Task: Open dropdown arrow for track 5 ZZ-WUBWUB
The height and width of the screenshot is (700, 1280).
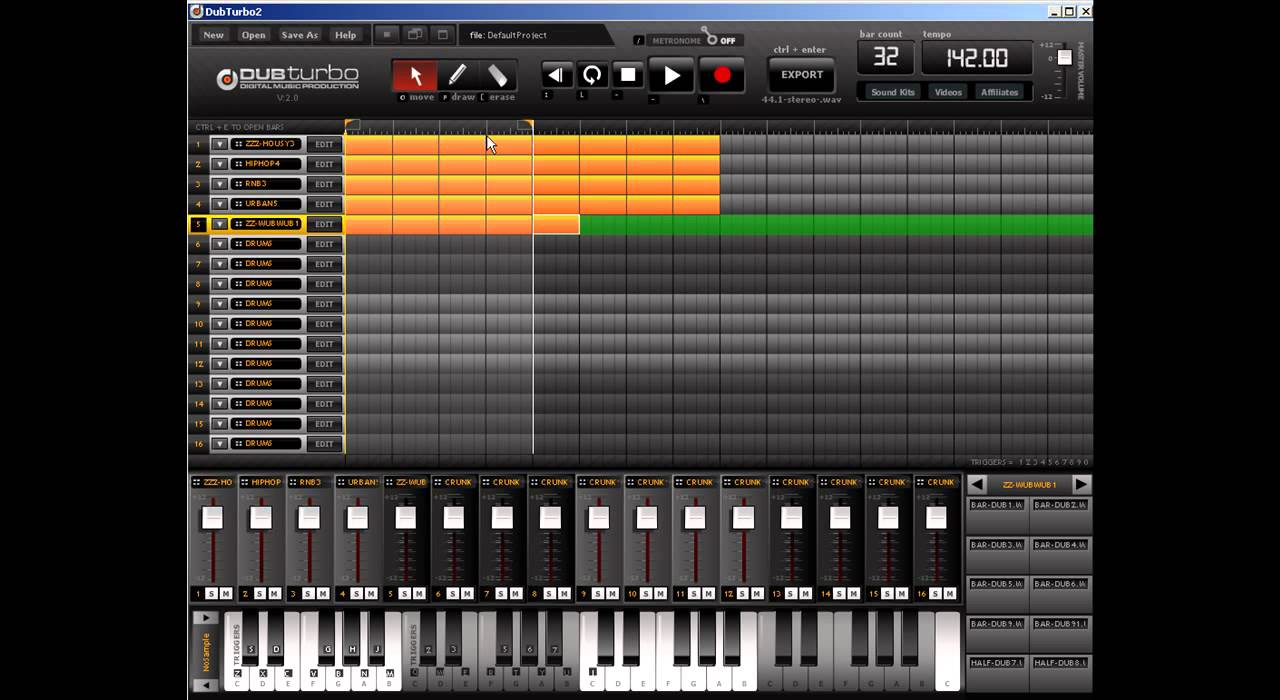Action: click(x=219, y=224)
